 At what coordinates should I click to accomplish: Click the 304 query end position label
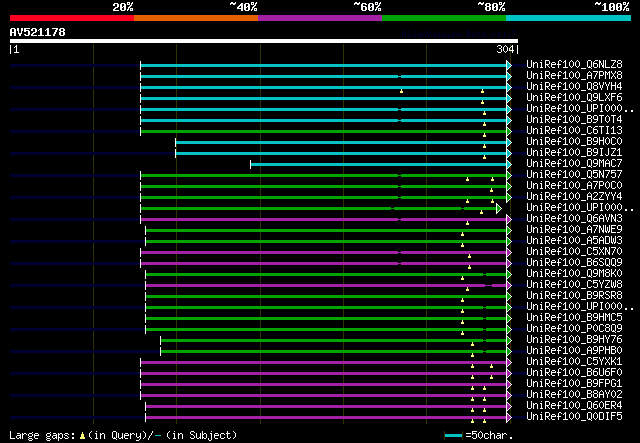pyautogui.click(x=505, y=49)
